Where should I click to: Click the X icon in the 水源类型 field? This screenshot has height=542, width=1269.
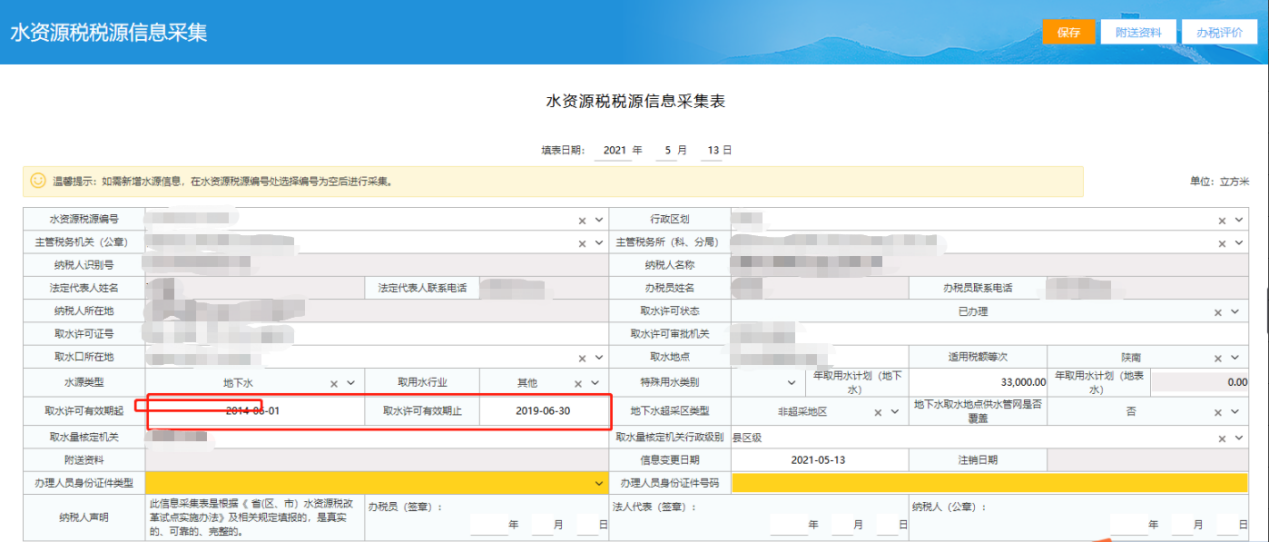coord(335,383)
